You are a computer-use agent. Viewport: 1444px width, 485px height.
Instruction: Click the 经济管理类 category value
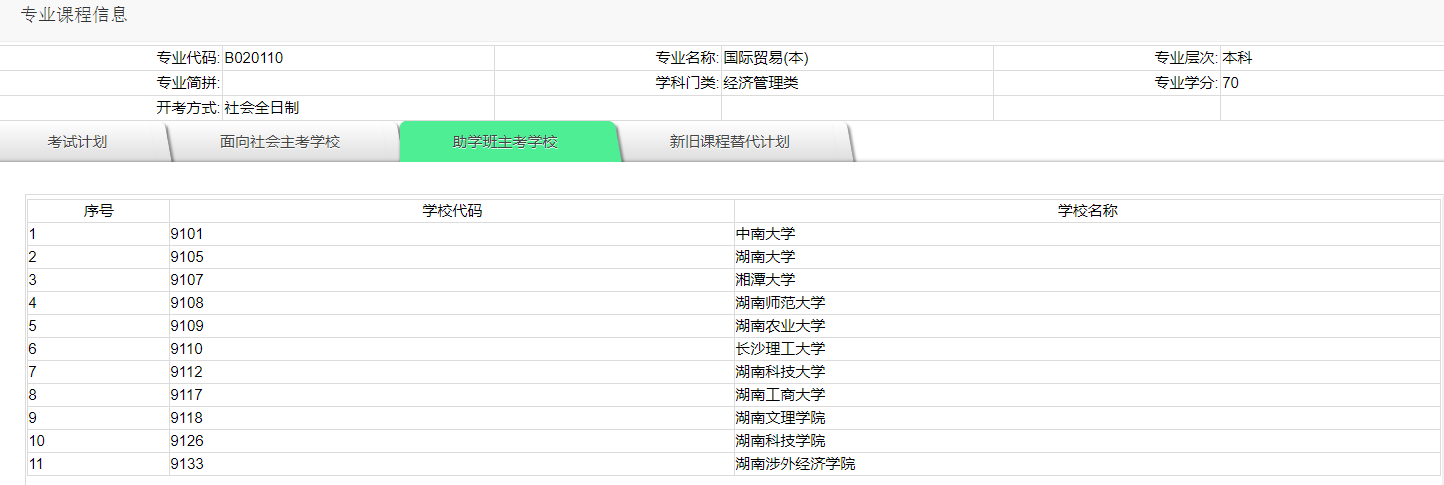(761, 83)
